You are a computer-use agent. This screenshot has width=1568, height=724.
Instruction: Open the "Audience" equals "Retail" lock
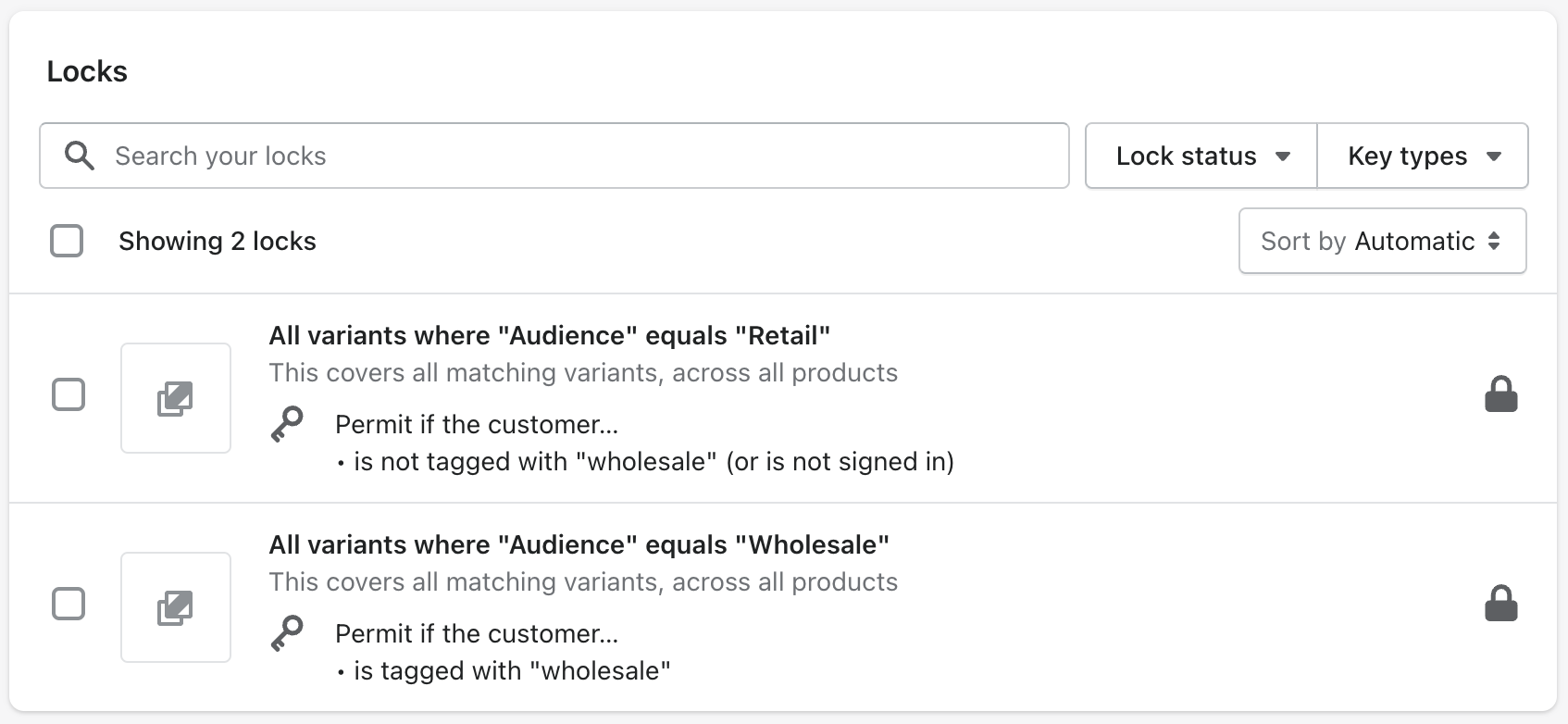click(x=549, y=335)
